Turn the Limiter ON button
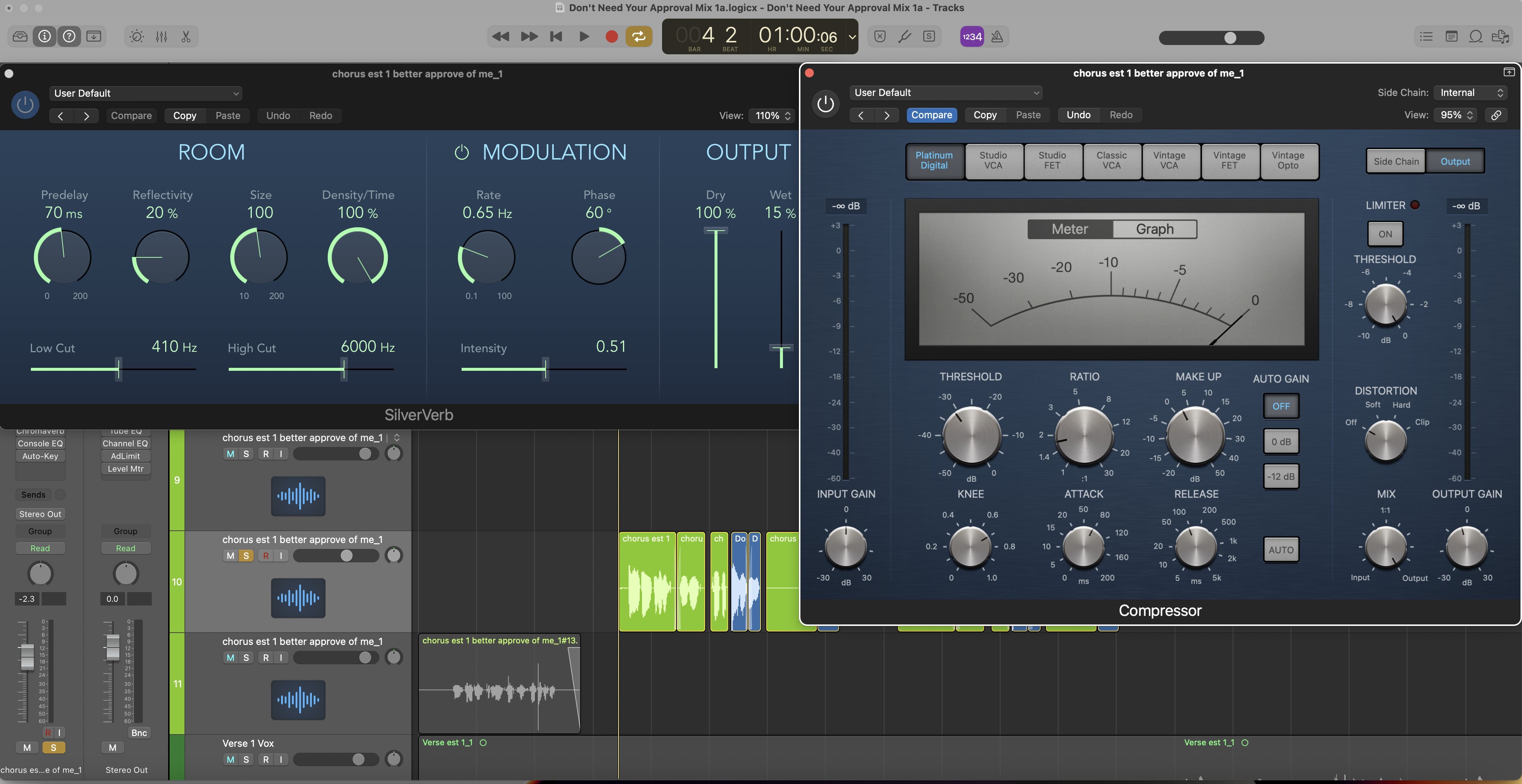 click(1385, 234)
